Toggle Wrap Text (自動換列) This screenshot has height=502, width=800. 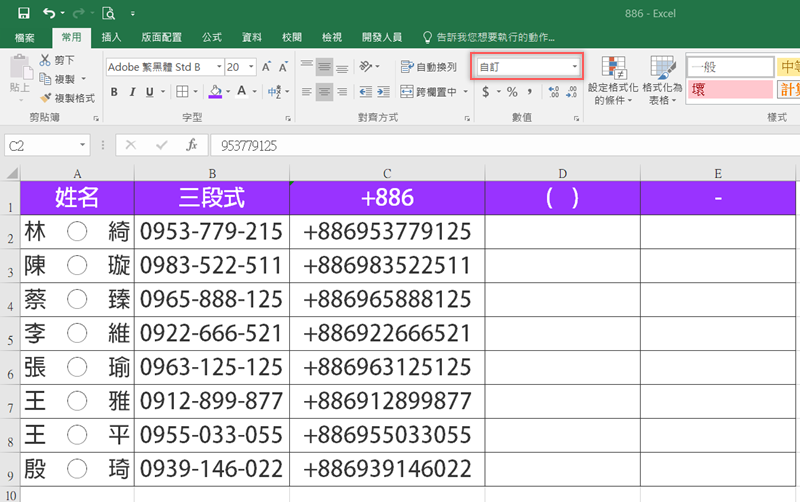[x=429, y=67]
